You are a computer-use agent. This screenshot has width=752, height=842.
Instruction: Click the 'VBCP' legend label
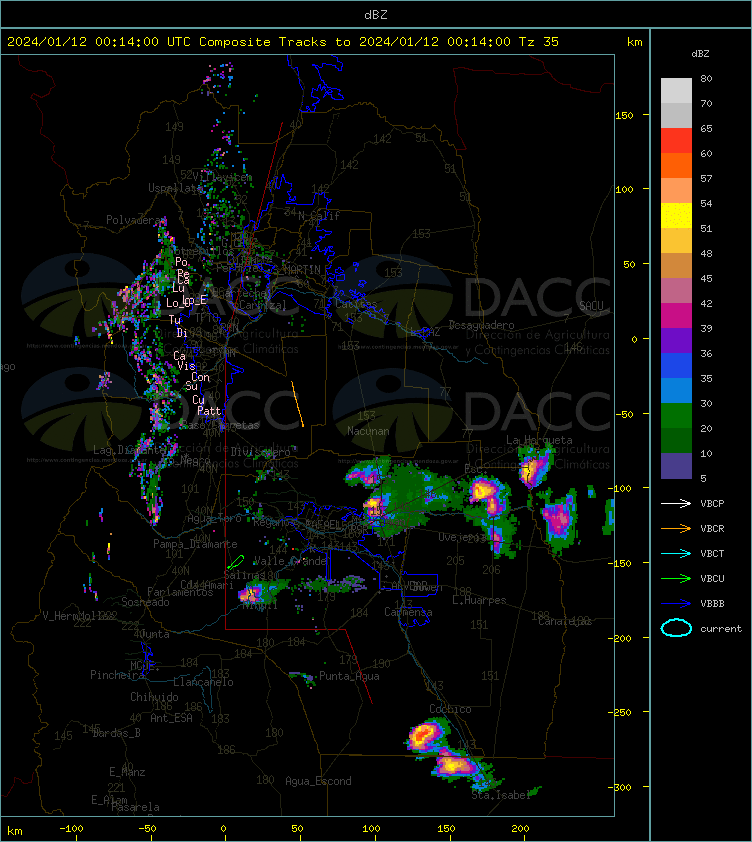(712, 504)
